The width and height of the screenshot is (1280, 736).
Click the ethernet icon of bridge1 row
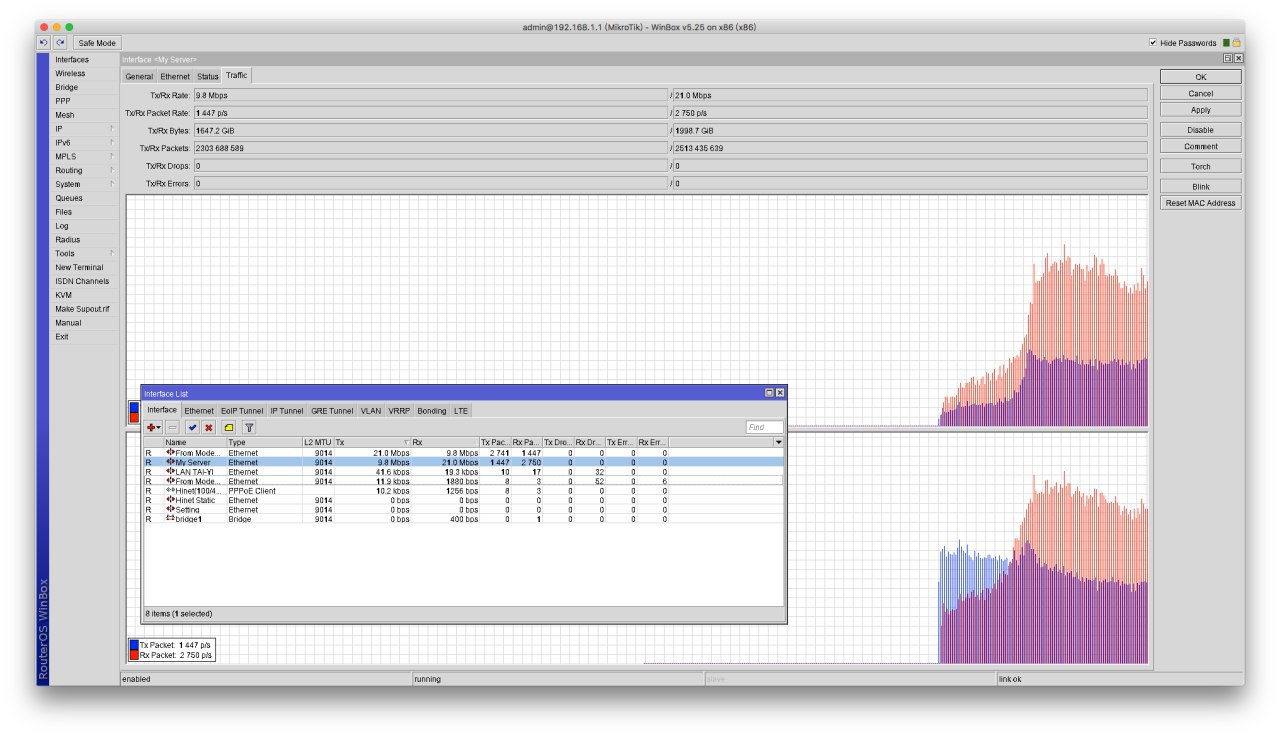click(x=170, y=519)
